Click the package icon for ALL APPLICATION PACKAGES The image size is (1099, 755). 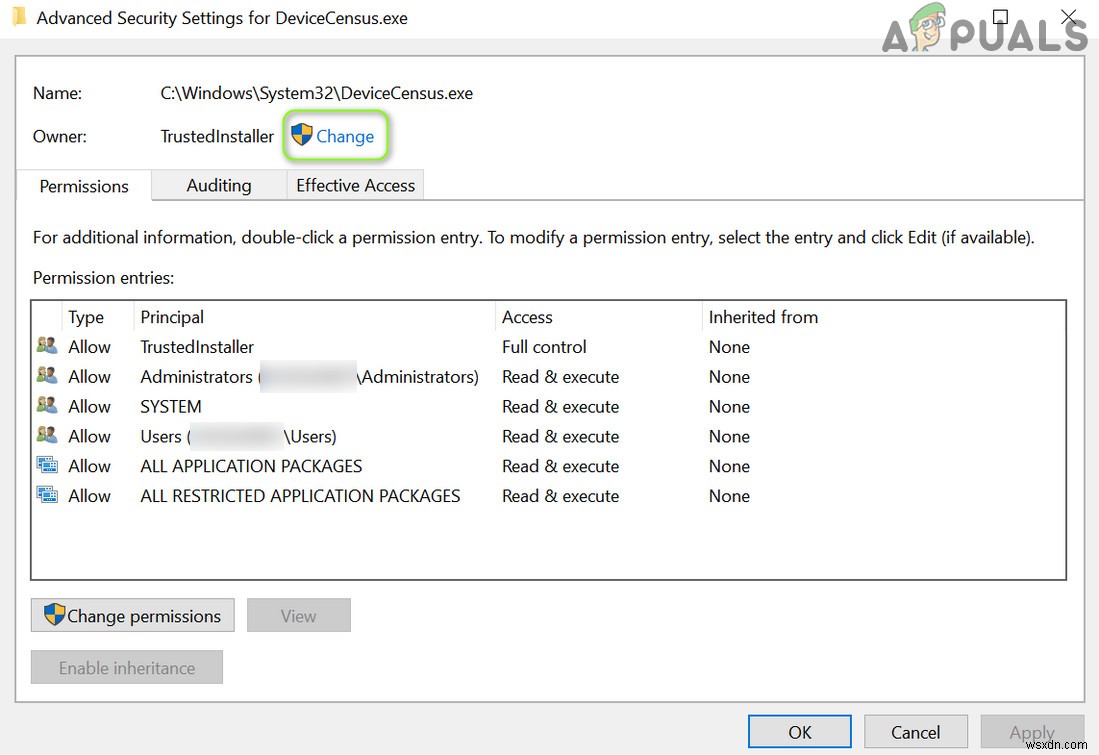click(x=47, y=465)
